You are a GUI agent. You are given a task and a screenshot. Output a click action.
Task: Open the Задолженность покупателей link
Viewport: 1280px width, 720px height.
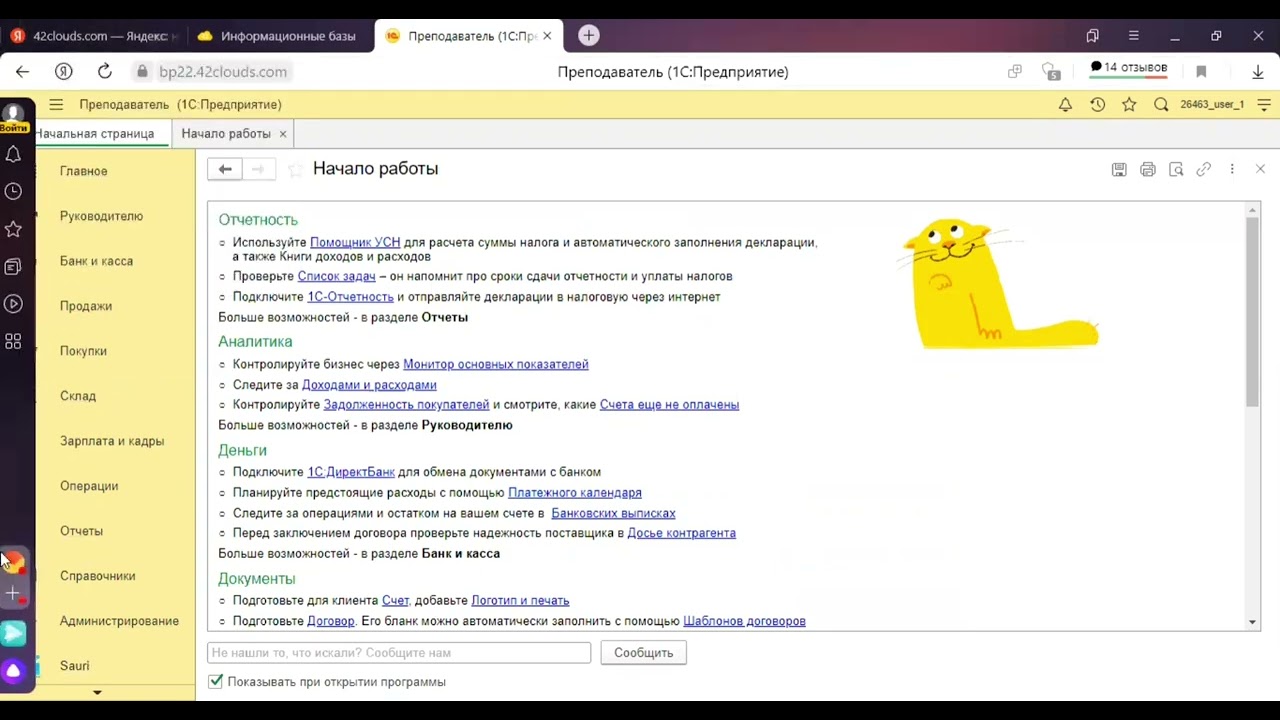coord(406,405)
